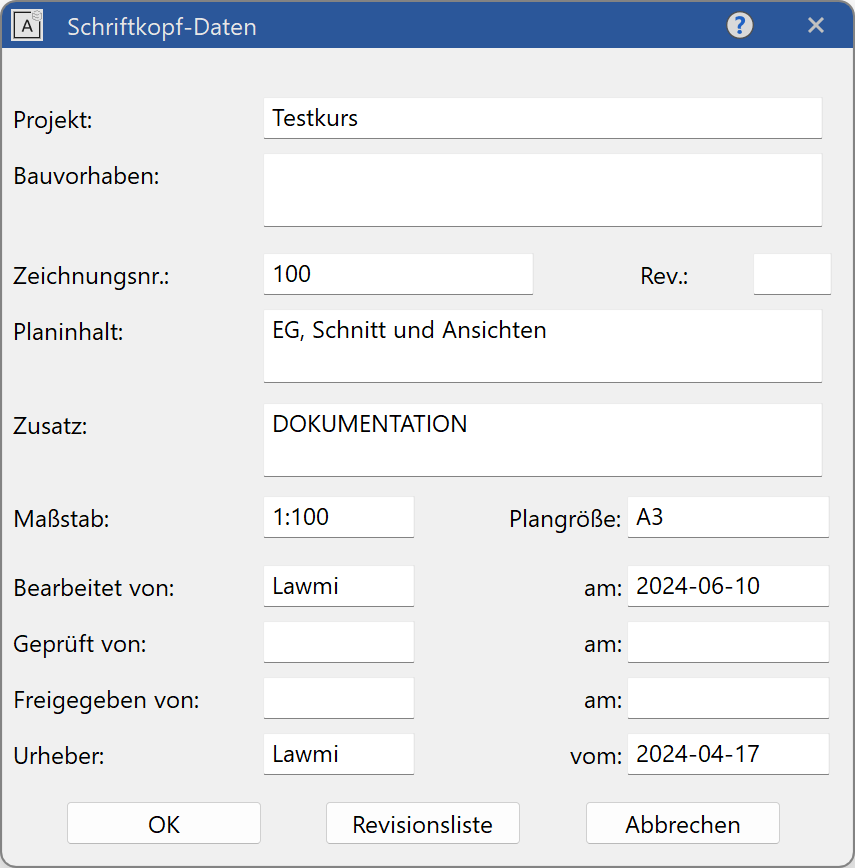Click the date field showing 2024-06-10
Image resolution: width=855 pixels, height=868 pixels.
point(728,586)
